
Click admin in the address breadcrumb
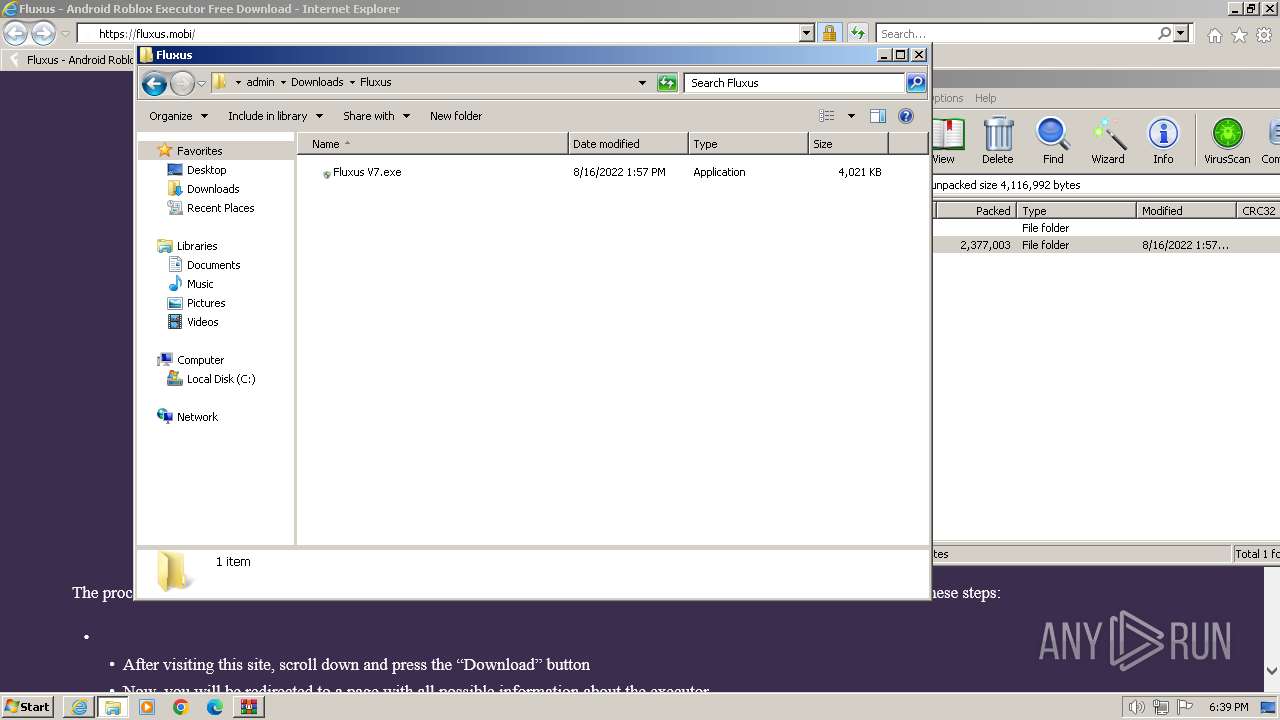point(260,82)
